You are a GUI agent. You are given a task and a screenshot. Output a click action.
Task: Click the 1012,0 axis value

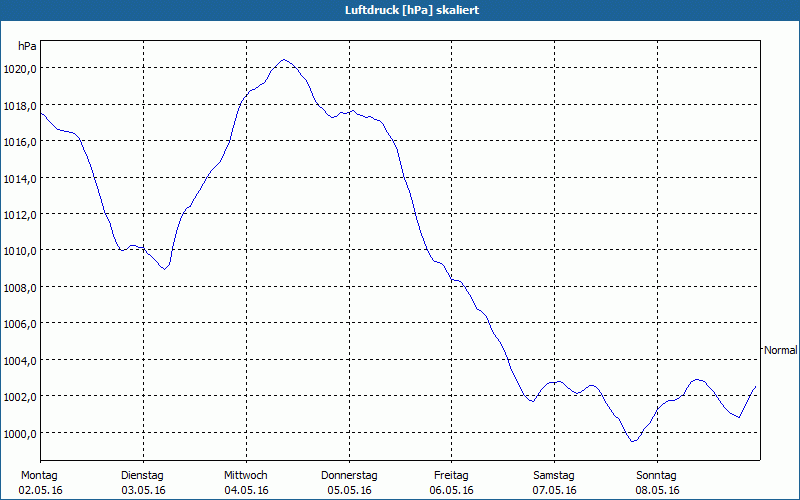tap(20, 215)
